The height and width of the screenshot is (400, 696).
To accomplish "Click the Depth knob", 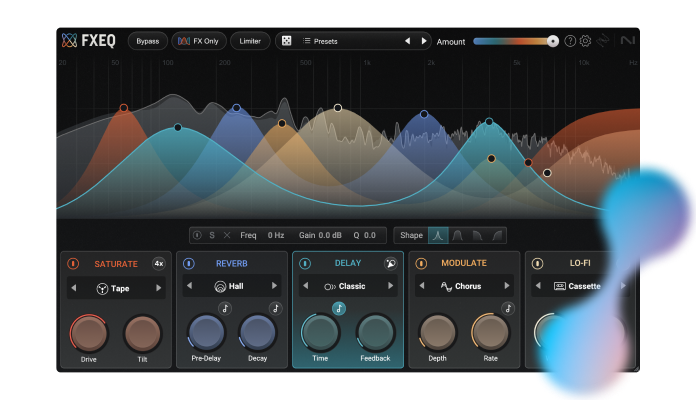I will 438,333.
